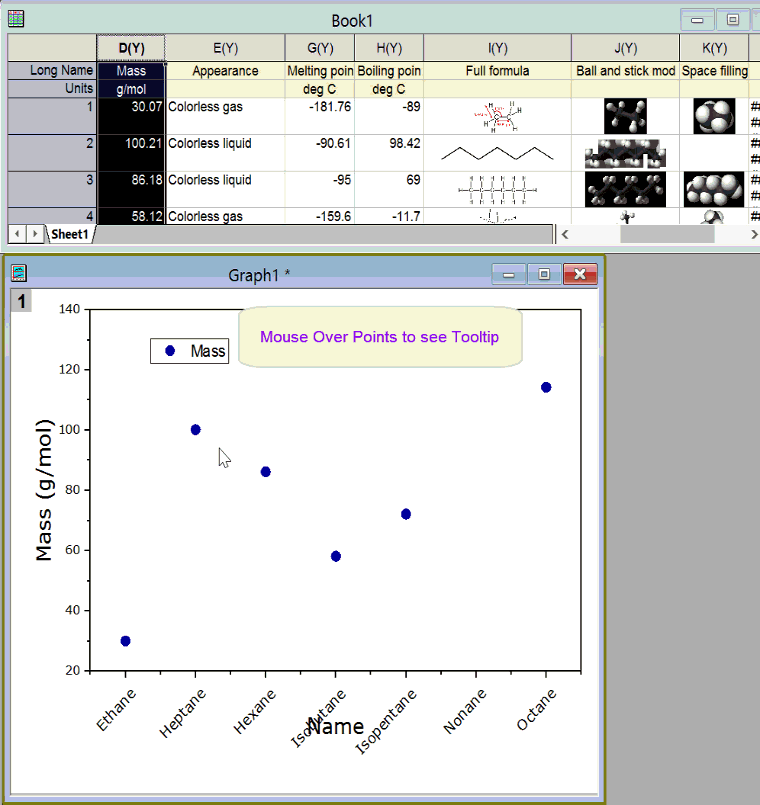The height and width of the screenshot is (805, 760).
Task: Click the Isopentane data point
Action: [406, 514]
